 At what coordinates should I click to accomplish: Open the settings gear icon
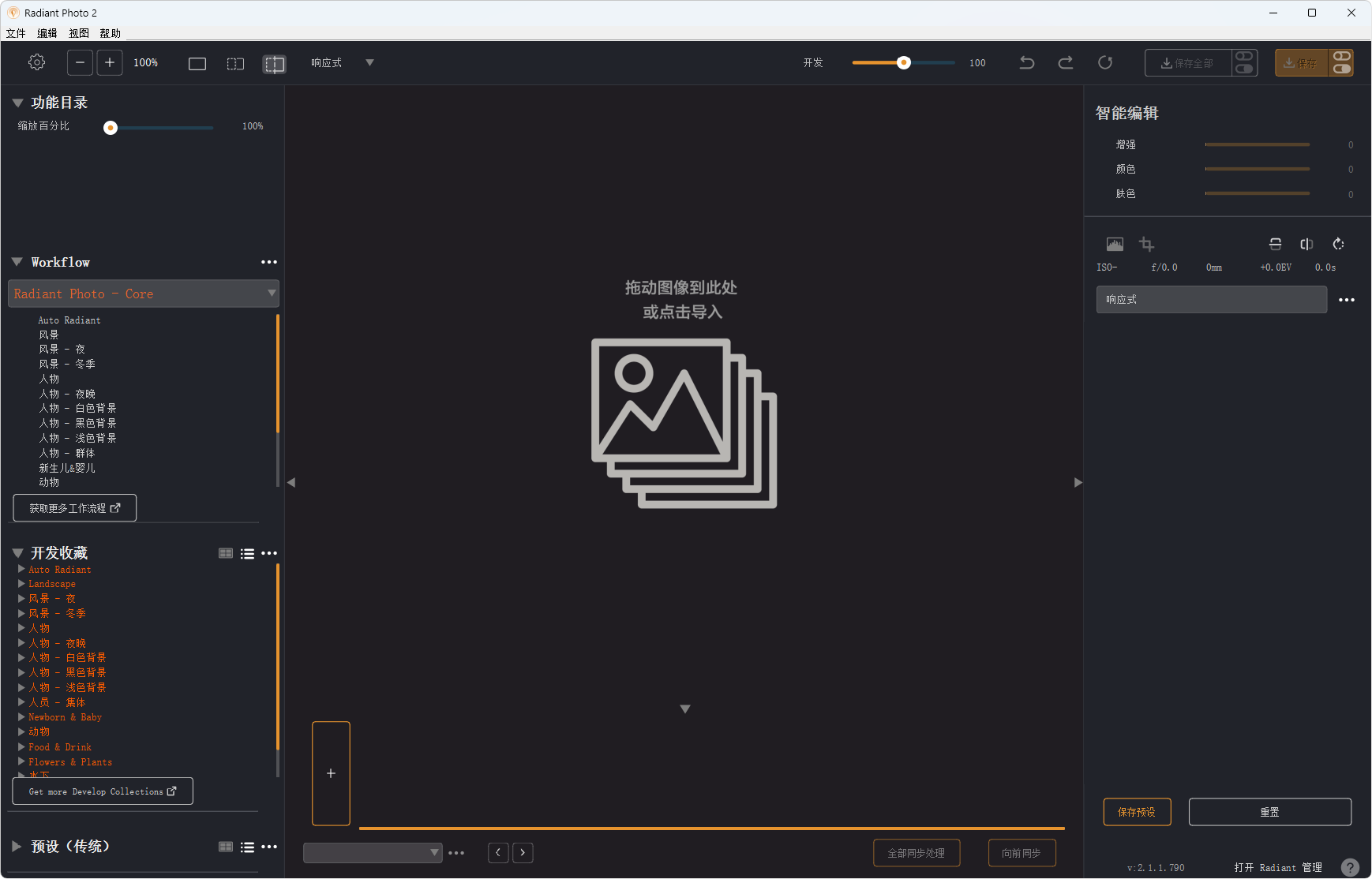36,62
